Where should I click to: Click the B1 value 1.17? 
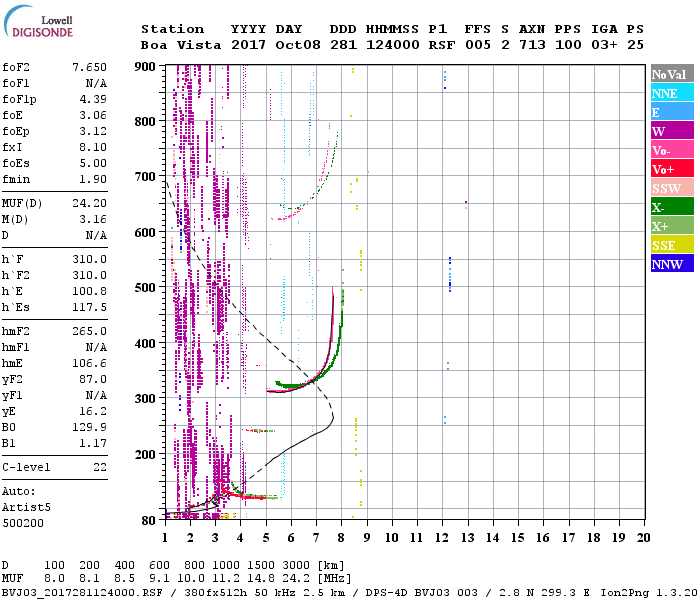tap(93, 443)
